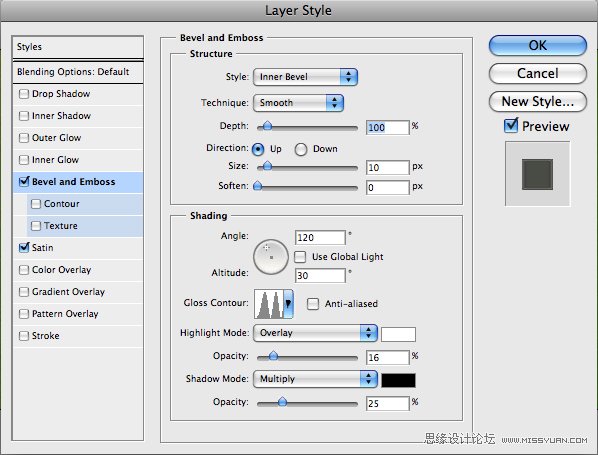Image resolution: width=598 pixels, height=455 pixels.
Task: Click the Angle and Altitude light dial
Action: (271, 257)
